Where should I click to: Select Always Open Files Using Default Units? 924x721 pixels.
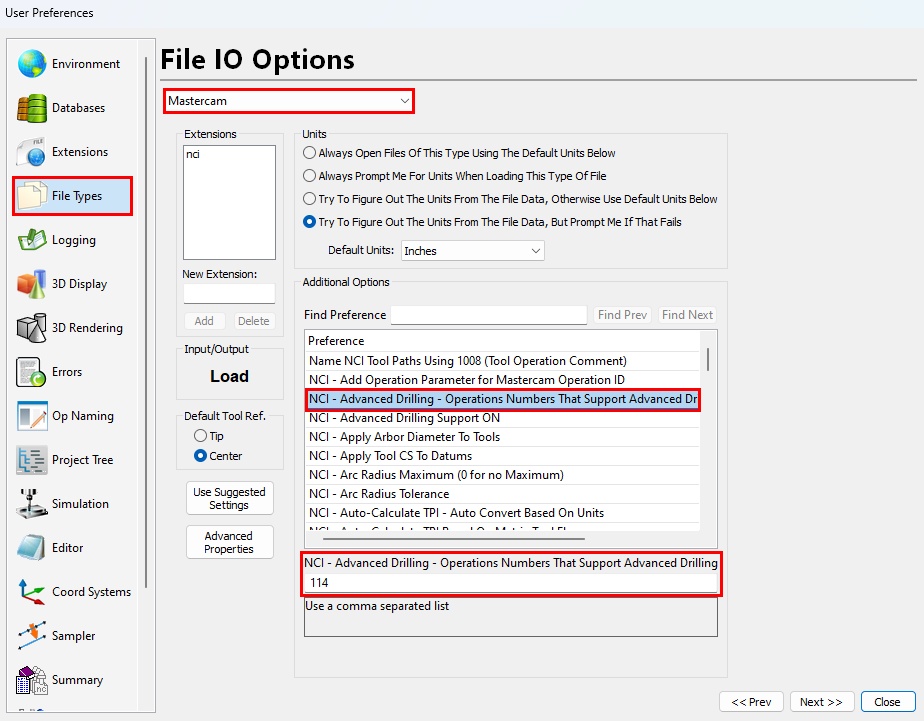[309, 153]
